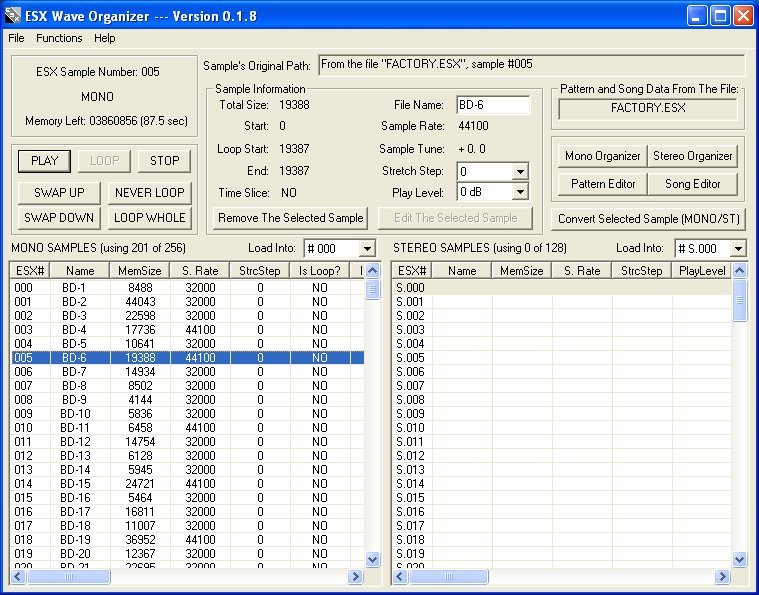Click mono list vertical scroll up arrow
The height and width of the screenshot is (595, 759).
372,271
